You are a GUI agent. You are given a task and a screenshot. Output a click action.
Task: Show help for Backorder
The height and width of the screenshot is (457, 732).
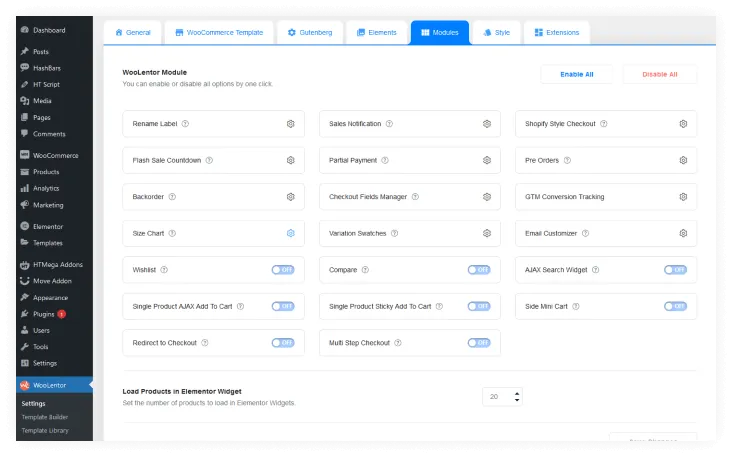[172, 197]
